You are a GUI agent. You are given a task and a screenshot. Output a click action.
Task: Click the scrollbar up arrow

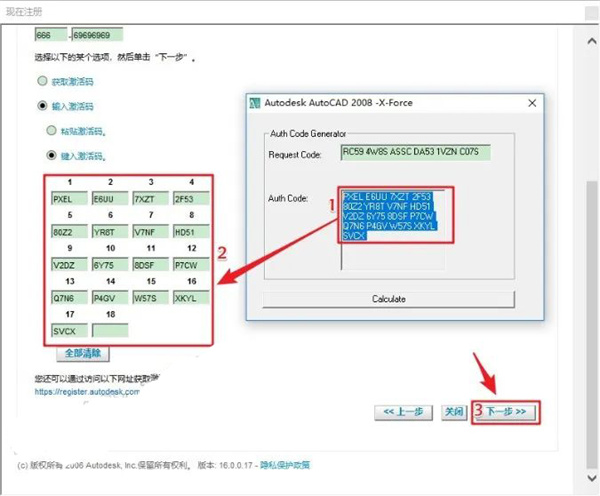[x=592, y=41]
